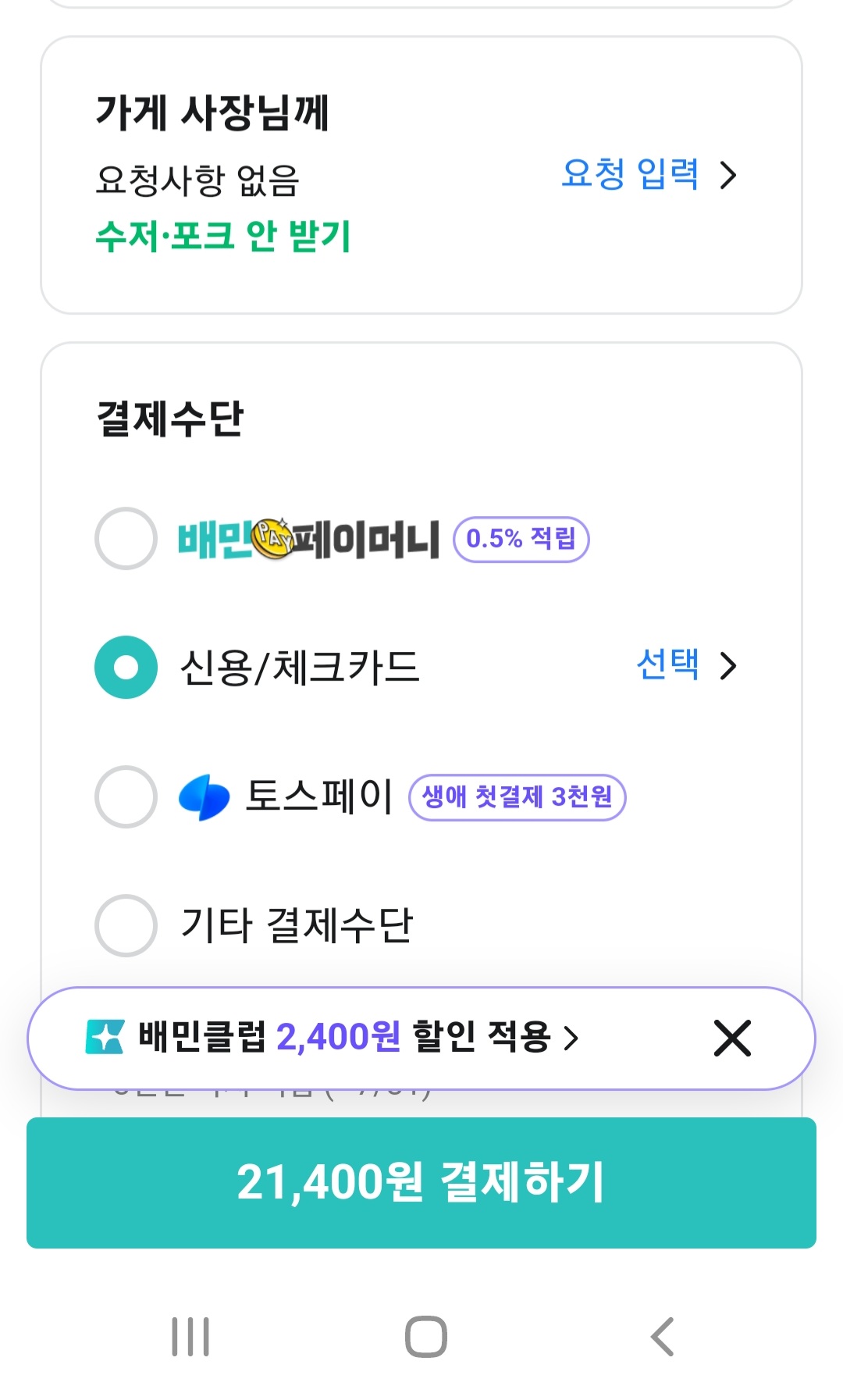Screen dimensions: 843x1400
Task: Tap the 0.5% 적립 reward badge
Action: pyautogui.click(x=521, y=539)
